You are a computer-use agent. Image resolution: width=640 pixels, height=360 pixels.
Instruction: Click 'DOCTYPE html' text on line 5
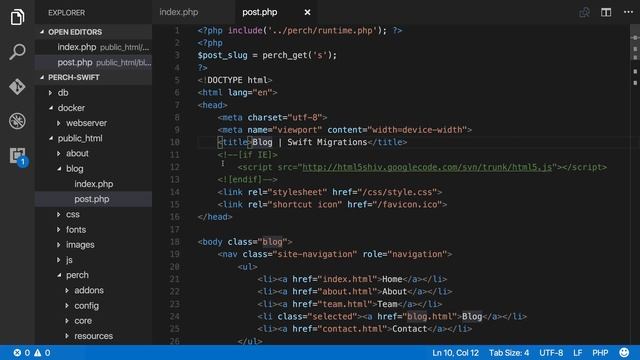[x=237, y=80]
